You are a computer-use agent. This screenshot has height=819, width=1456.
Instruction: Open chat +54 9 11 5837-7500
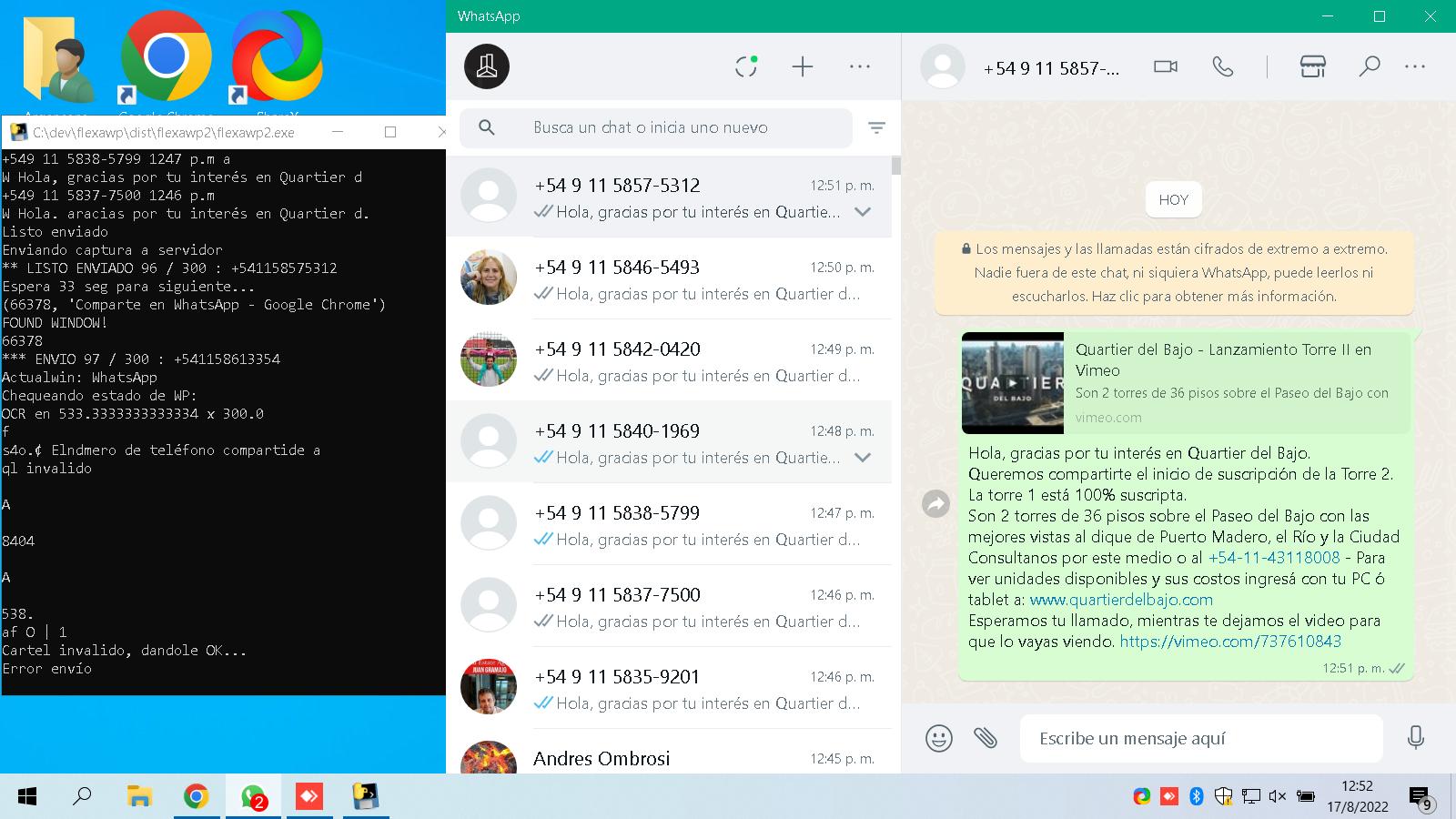click(x=669, y=606)
